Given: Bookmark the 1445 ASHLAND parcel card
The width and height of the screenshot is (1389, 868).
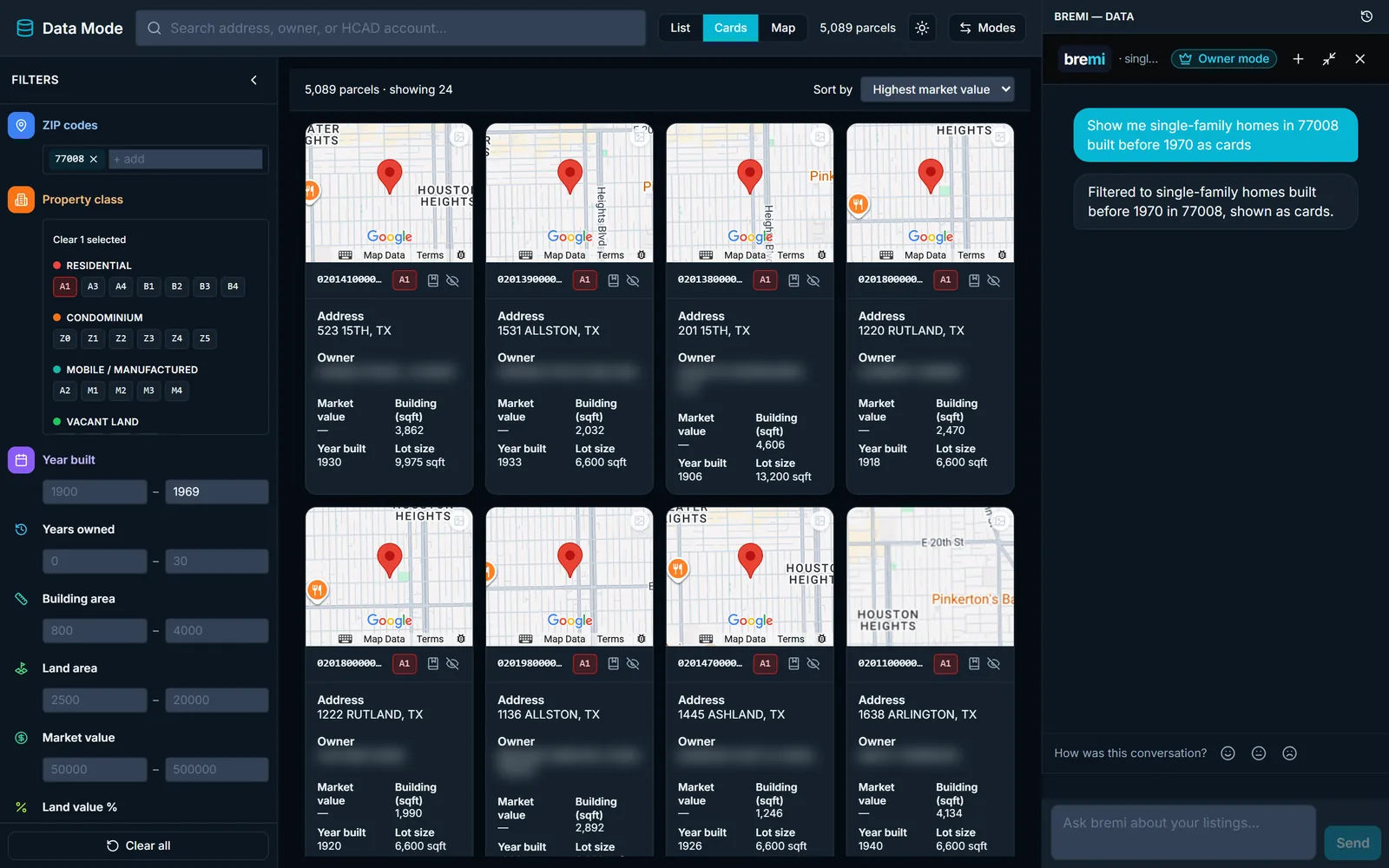Looking at the screenshot, I should (793, 663).
